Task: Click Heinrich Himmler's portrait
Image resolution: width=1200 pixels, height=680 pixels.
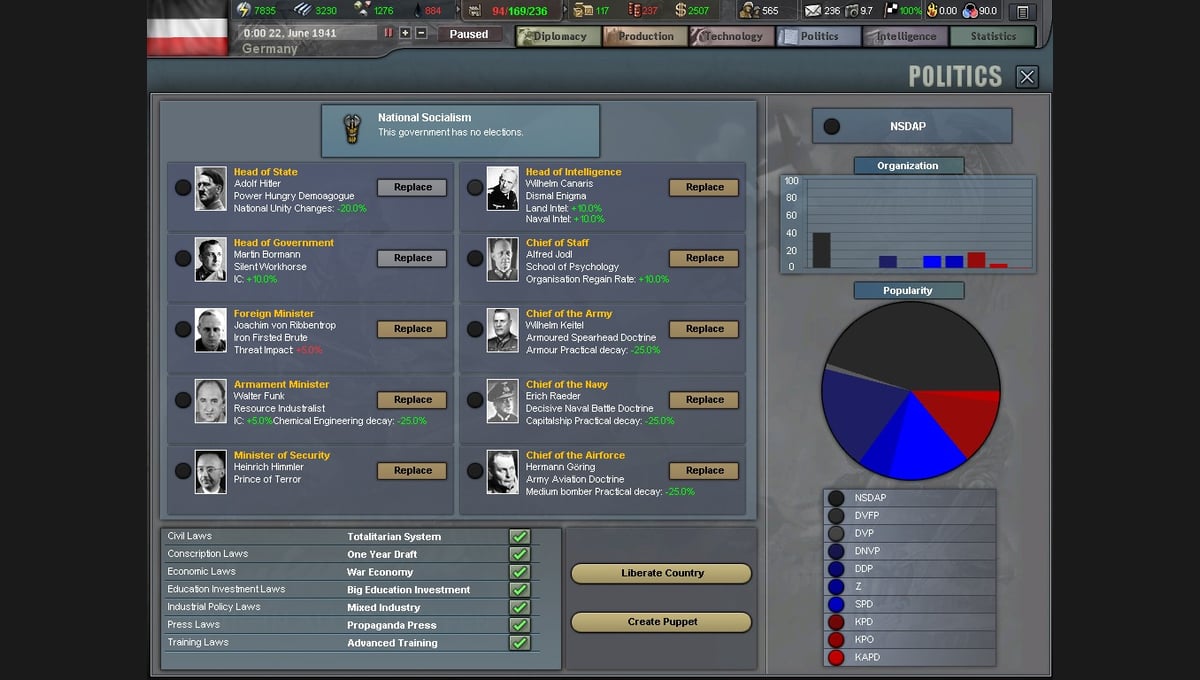Action: 211,472
